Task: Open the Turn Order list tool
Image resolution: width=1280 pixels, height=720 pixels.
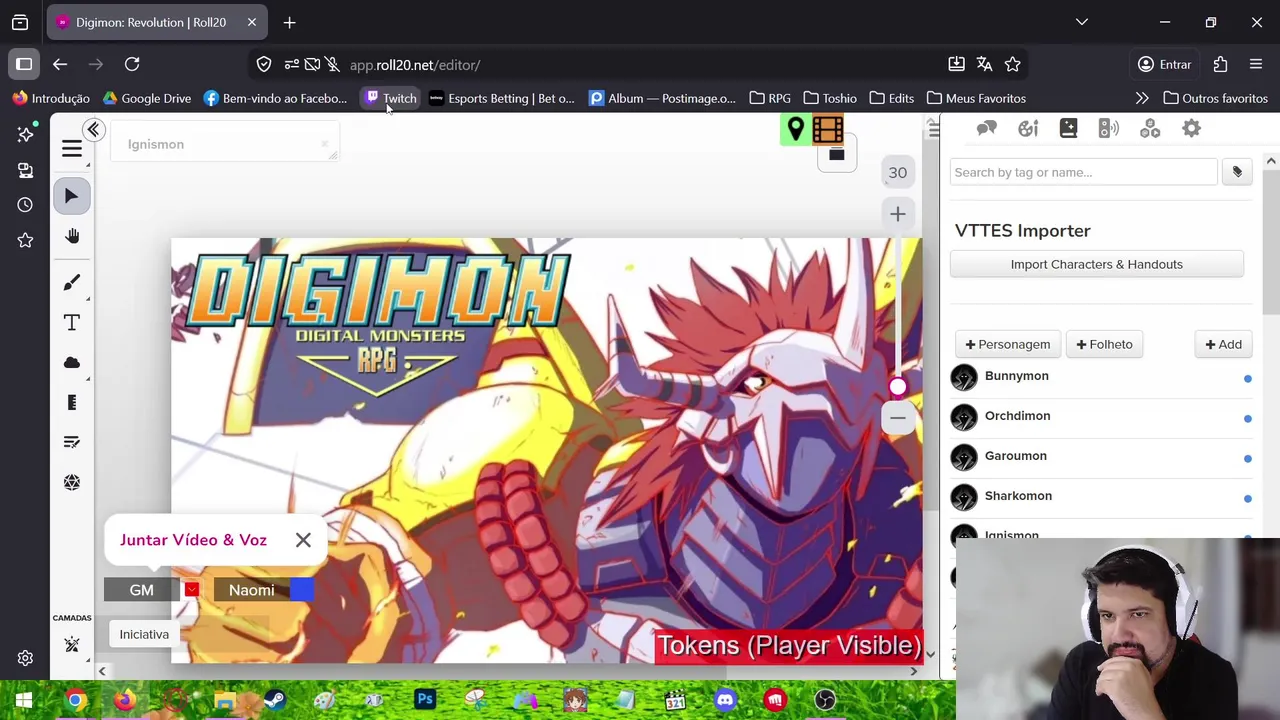Action: [71, 442]
